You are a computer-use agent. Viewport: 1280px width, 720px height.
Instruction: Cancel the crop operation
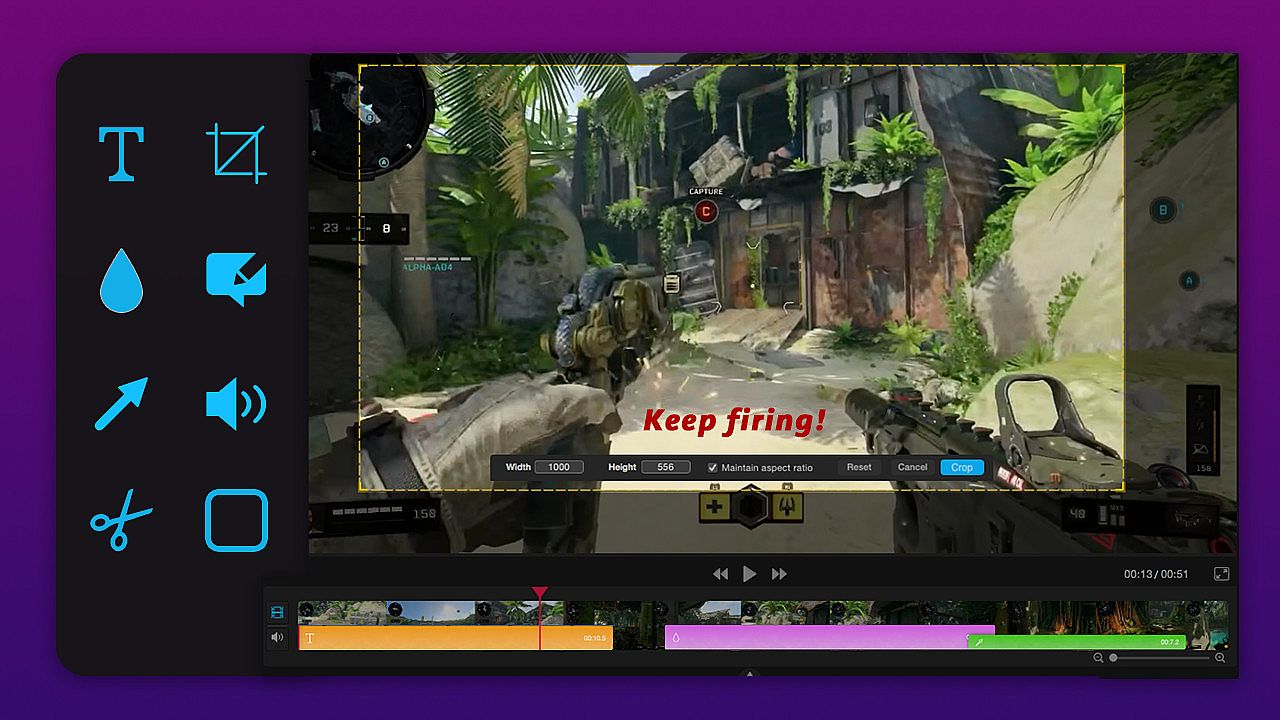[x=912, y=467]
